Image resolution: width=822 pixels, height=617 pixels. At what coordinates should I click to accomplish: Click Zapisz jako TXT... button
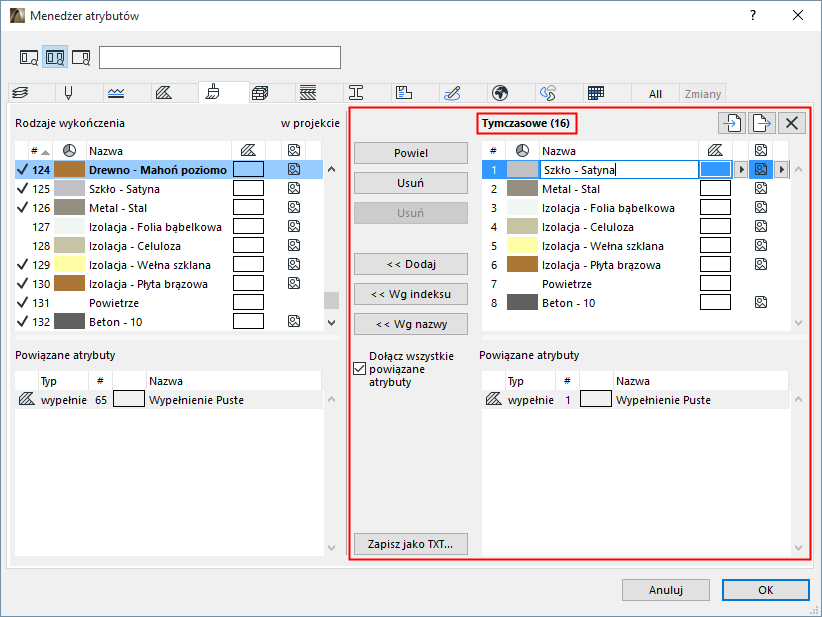pos(411,544)
